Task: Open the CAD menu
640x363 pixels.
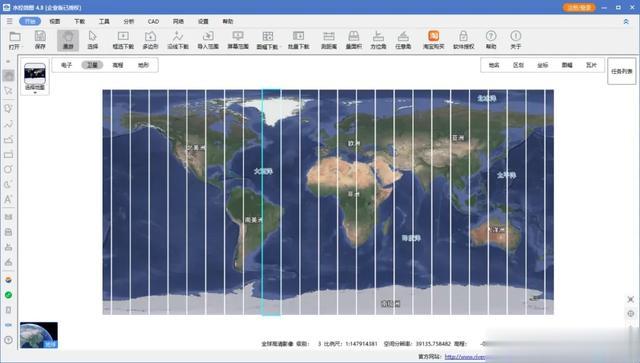Action: click(x=153, y=21)
